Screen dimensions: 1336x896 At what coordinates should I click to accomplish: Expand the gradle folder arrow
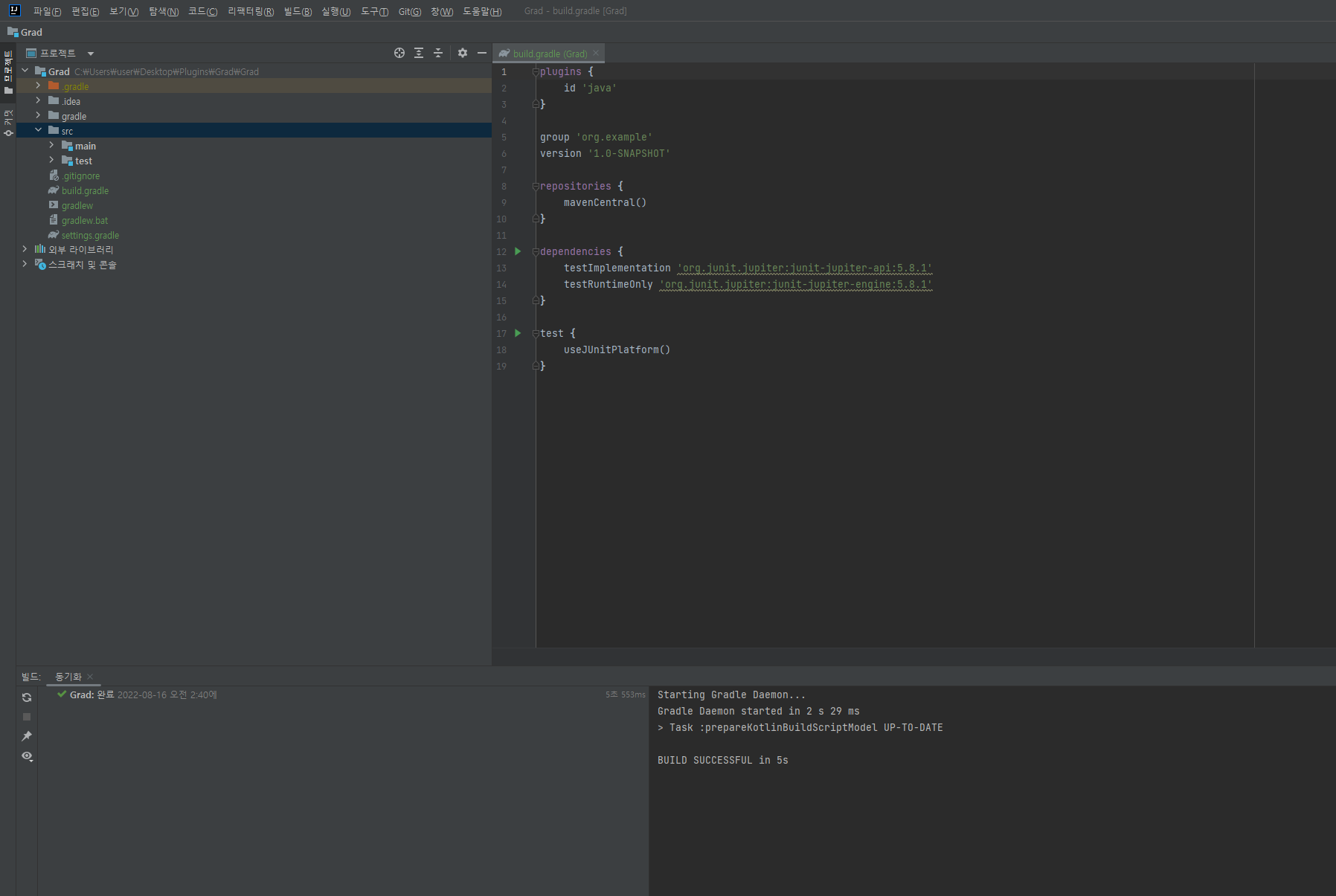[38, 115]
